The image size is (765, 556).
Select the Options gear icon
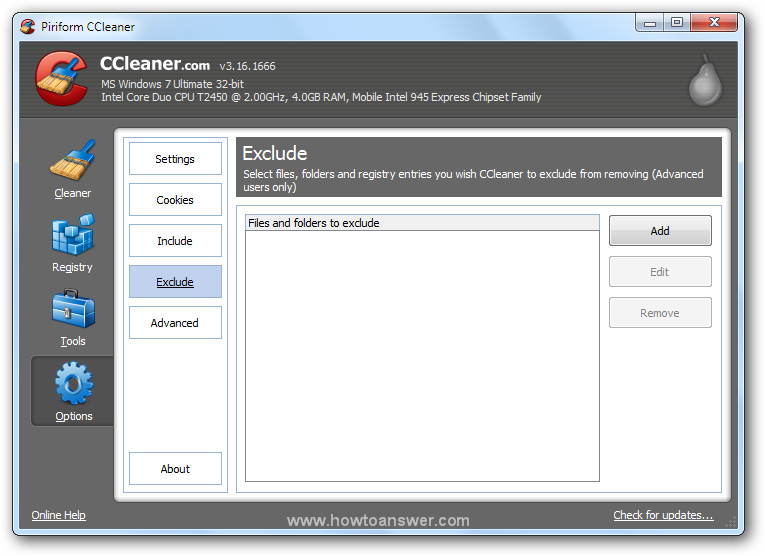click(x=74, y=383)
